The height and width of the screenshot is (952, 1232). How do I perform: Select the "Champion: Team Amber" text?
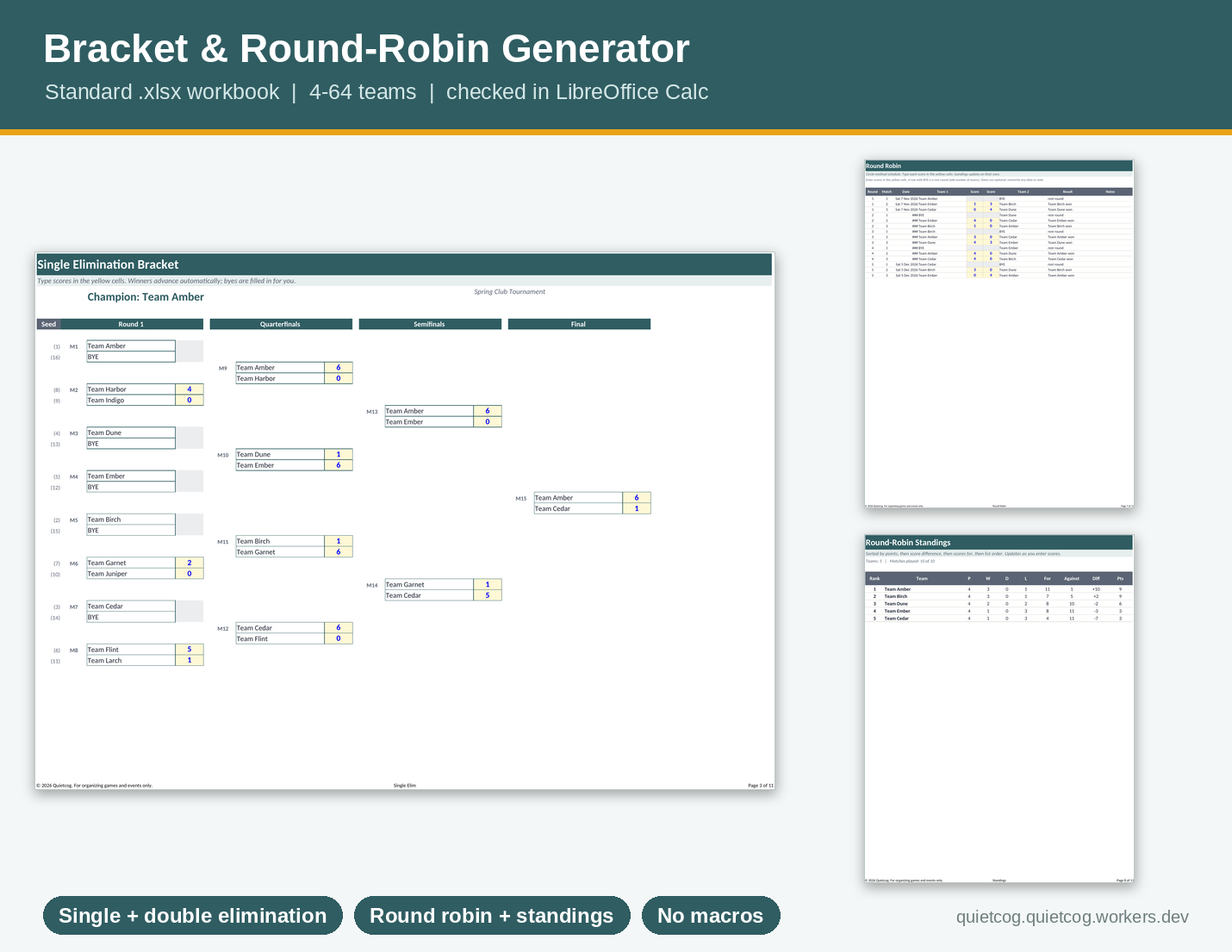[x=146, y=296]
